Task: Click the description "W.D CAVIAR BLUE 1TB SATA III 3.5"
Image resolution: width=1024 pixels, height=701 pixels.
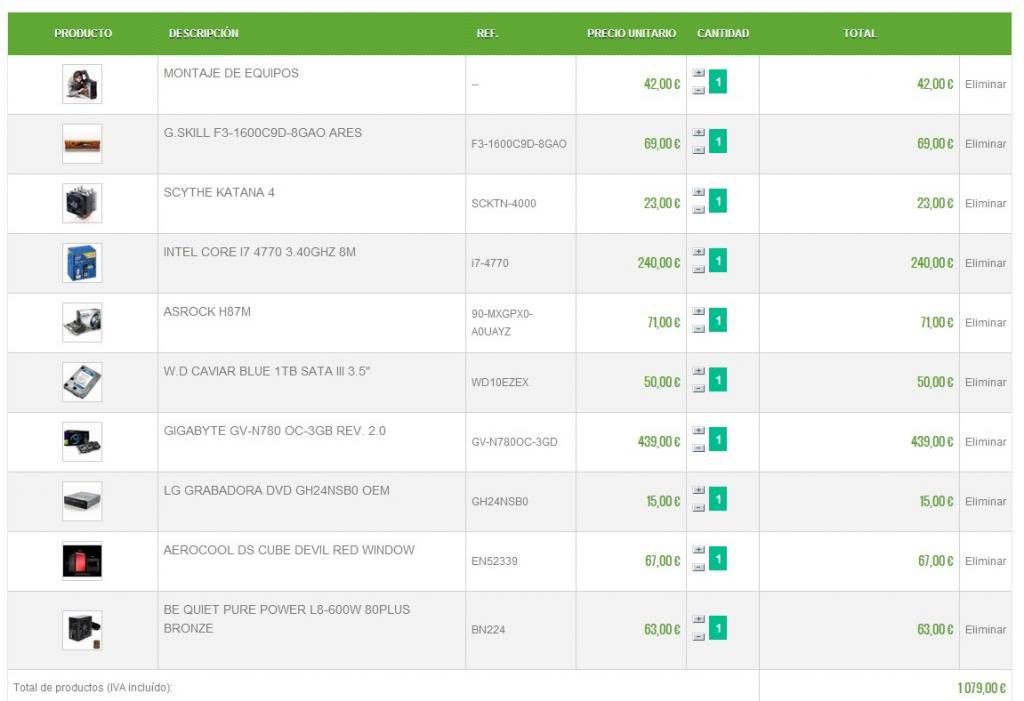Action: [266, 371]
